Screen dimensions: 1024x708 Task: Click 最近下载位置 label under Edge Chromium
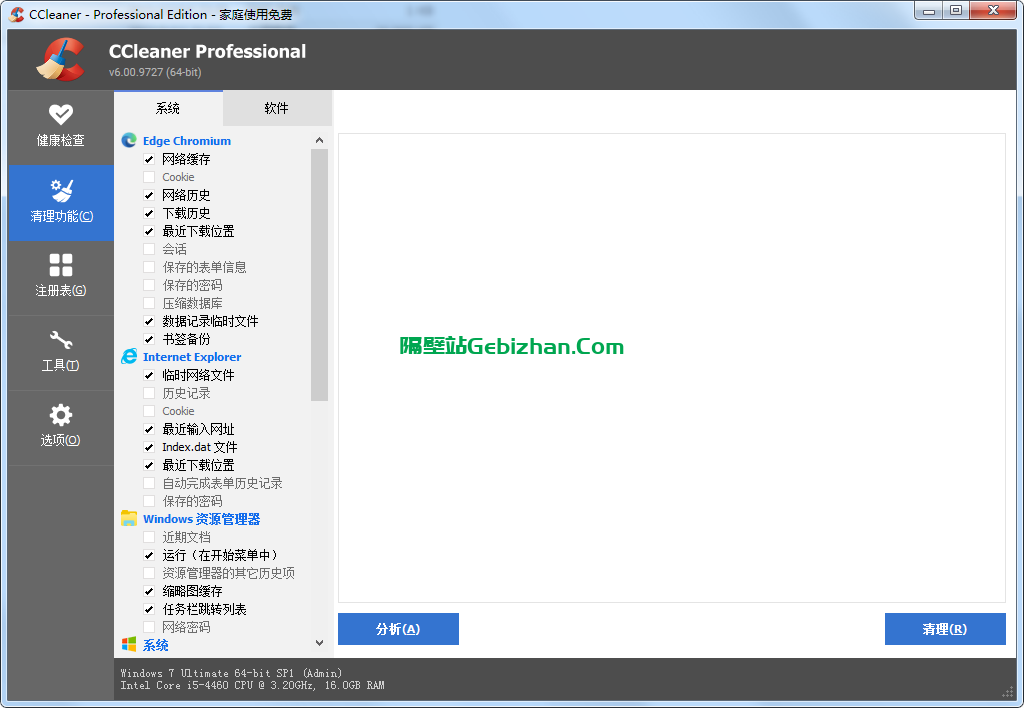click(198, 231)
